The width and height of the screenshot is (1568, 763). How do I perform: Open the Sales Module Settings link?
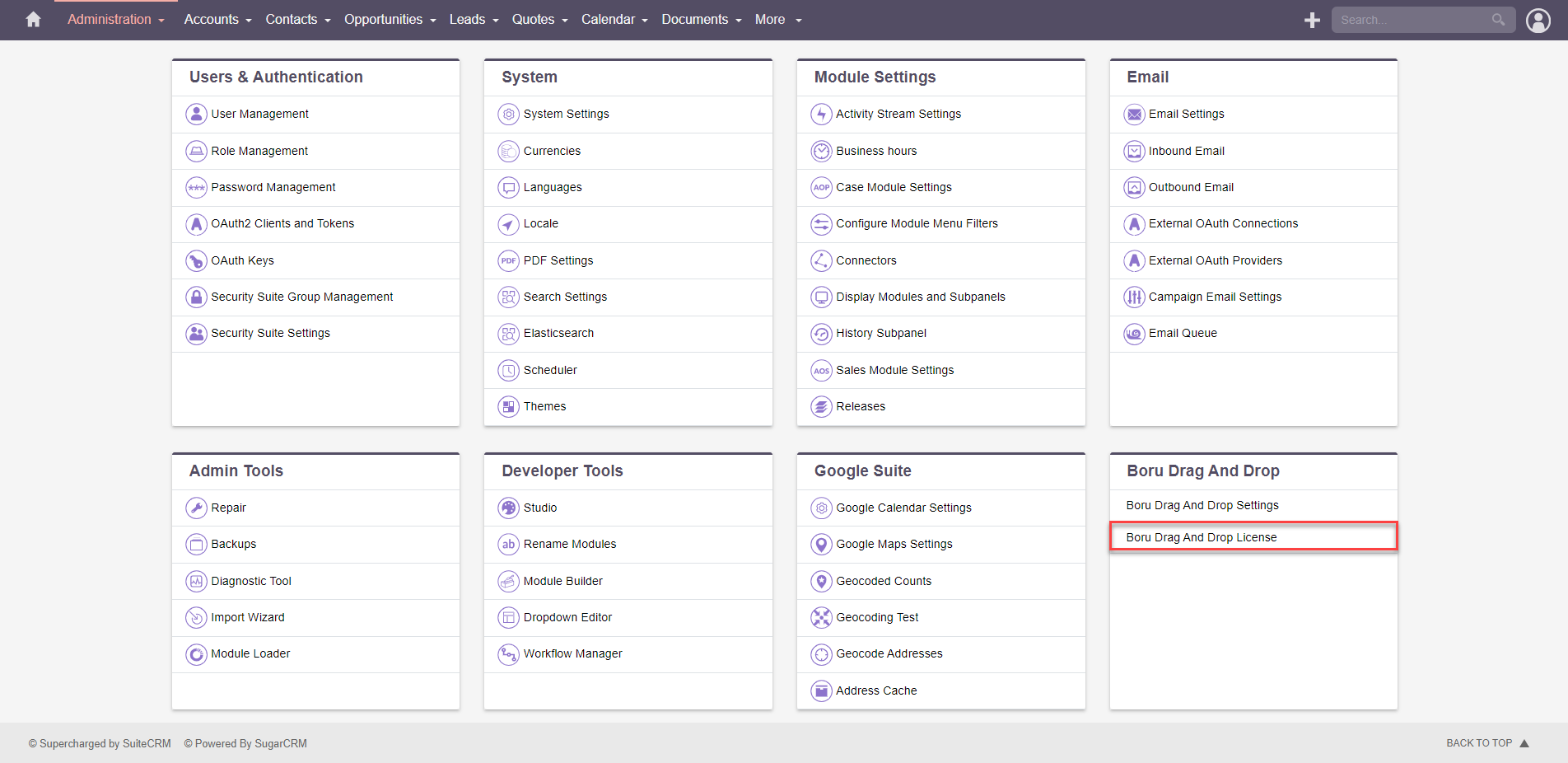pos(894,370)
